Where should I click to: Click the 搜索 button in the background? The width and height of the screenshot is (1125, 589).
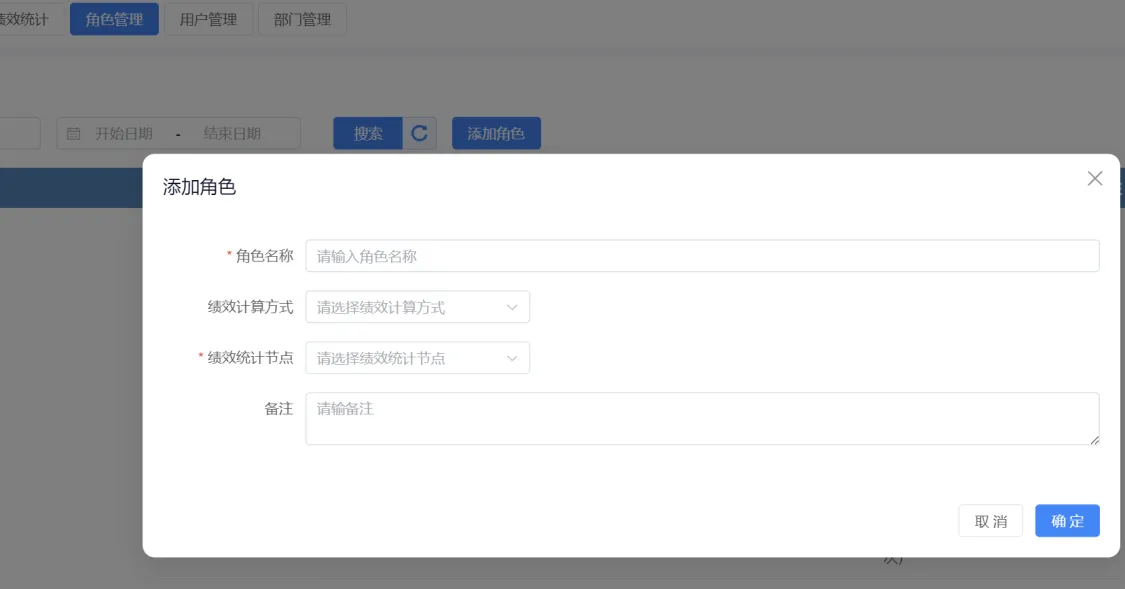(x=368, y=133)
